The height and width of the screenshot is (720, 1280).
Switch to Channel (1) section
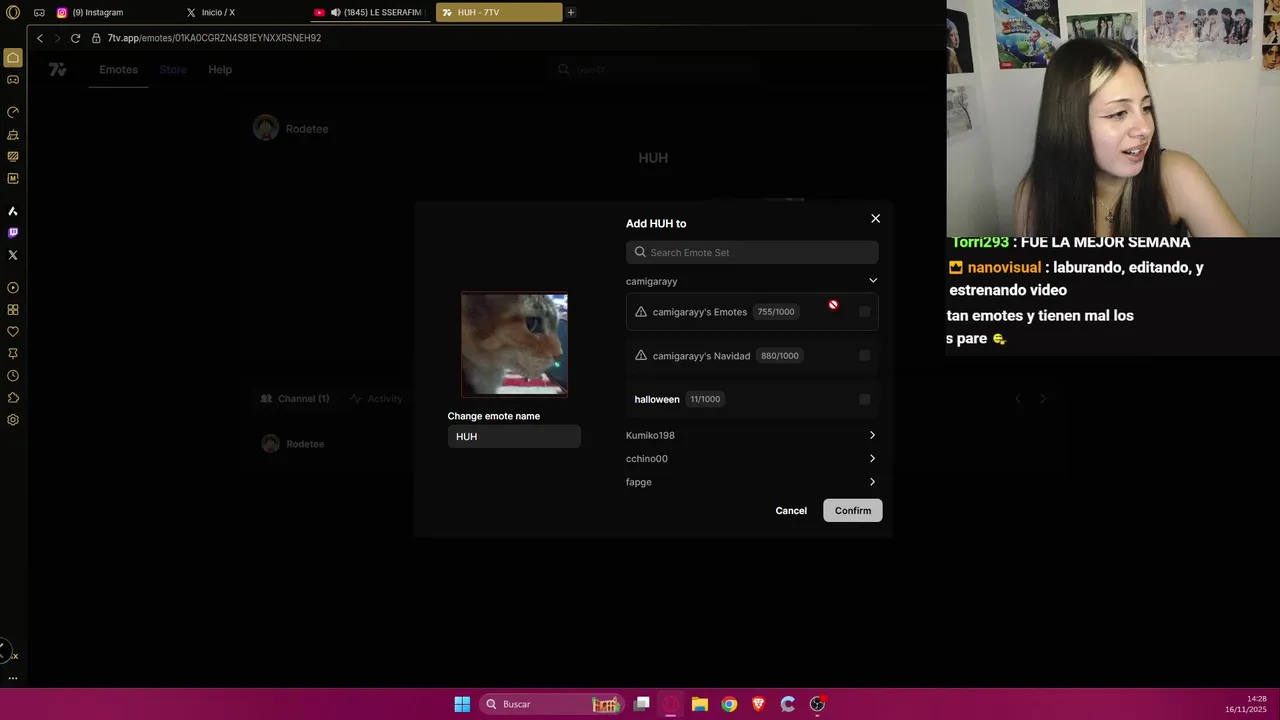(295, 399)
